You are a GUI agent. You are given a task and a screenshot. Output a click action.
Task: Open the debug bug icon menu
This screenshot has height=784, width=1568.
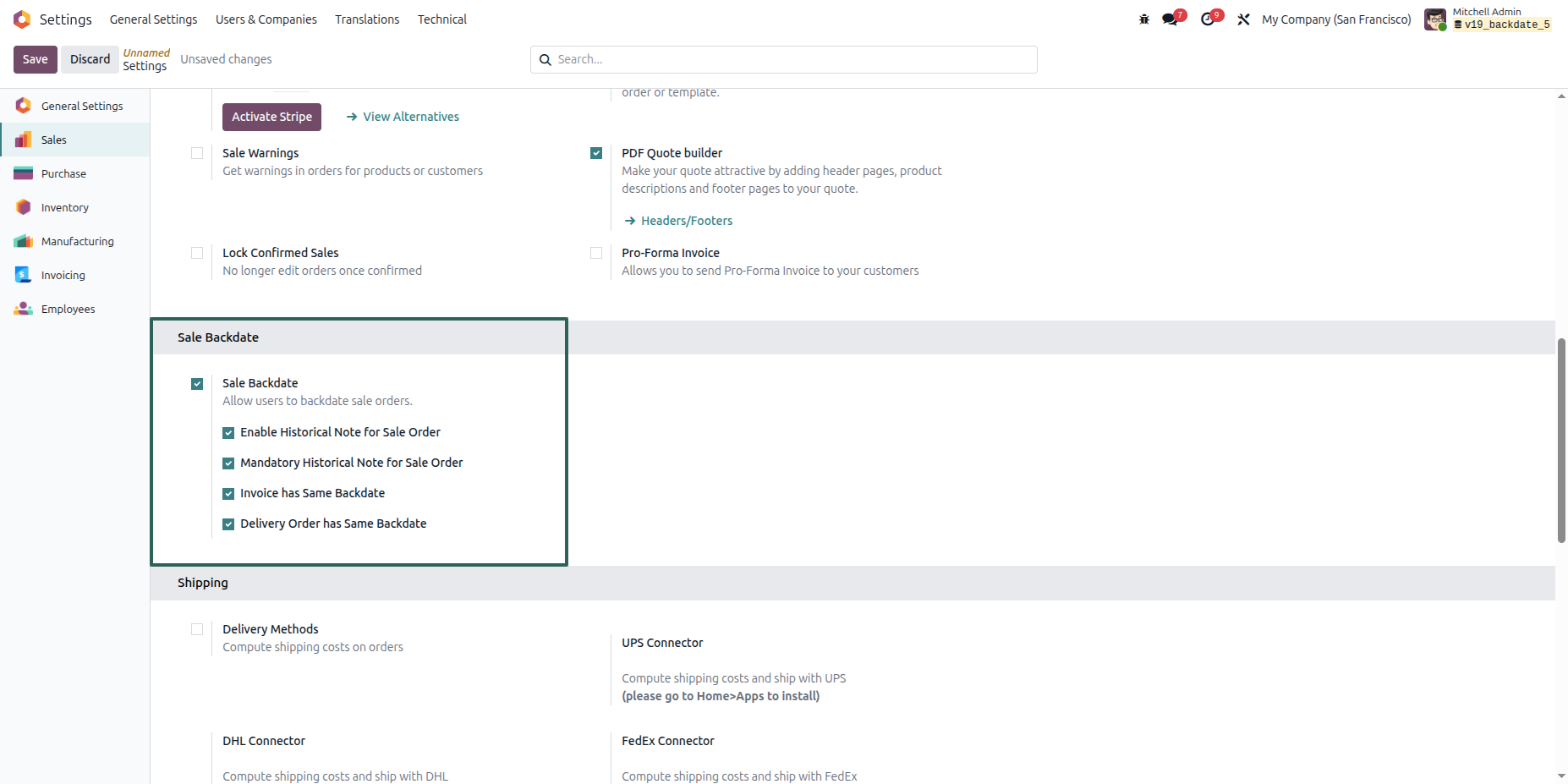pos(1144,19)
